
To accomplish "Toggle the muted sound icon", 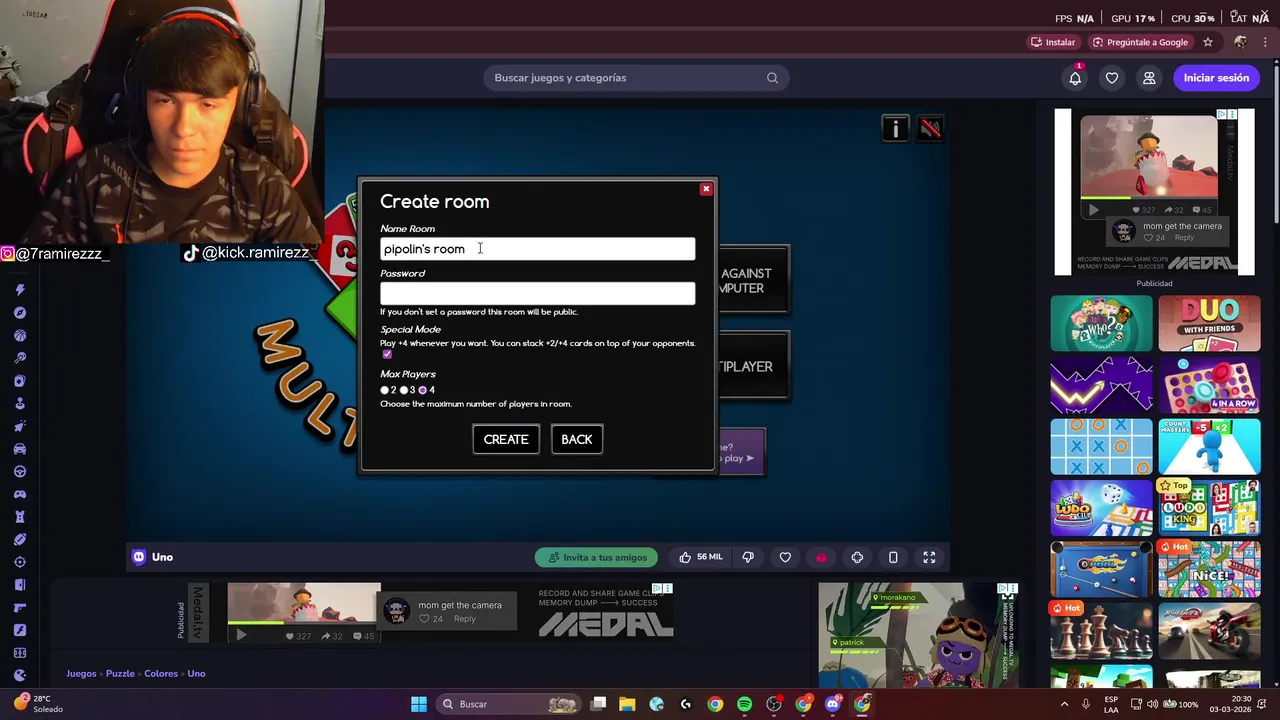I will (930, 128).
